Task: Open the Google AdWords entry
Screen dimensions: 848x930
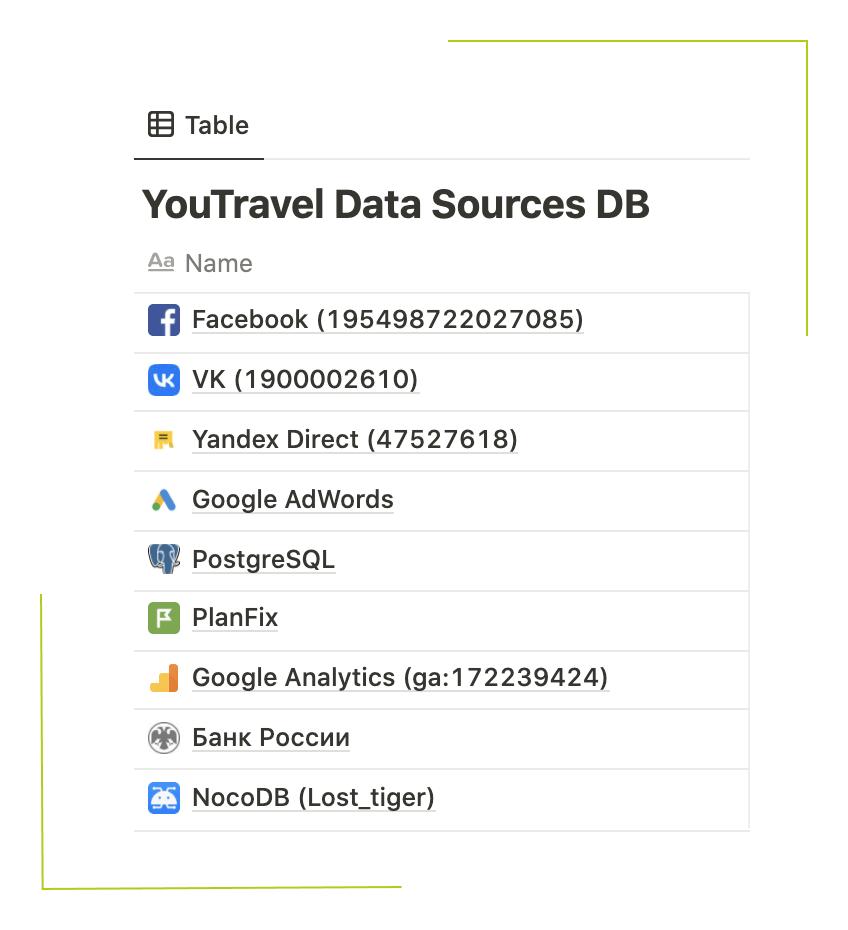Action: (x=292, y=500)
